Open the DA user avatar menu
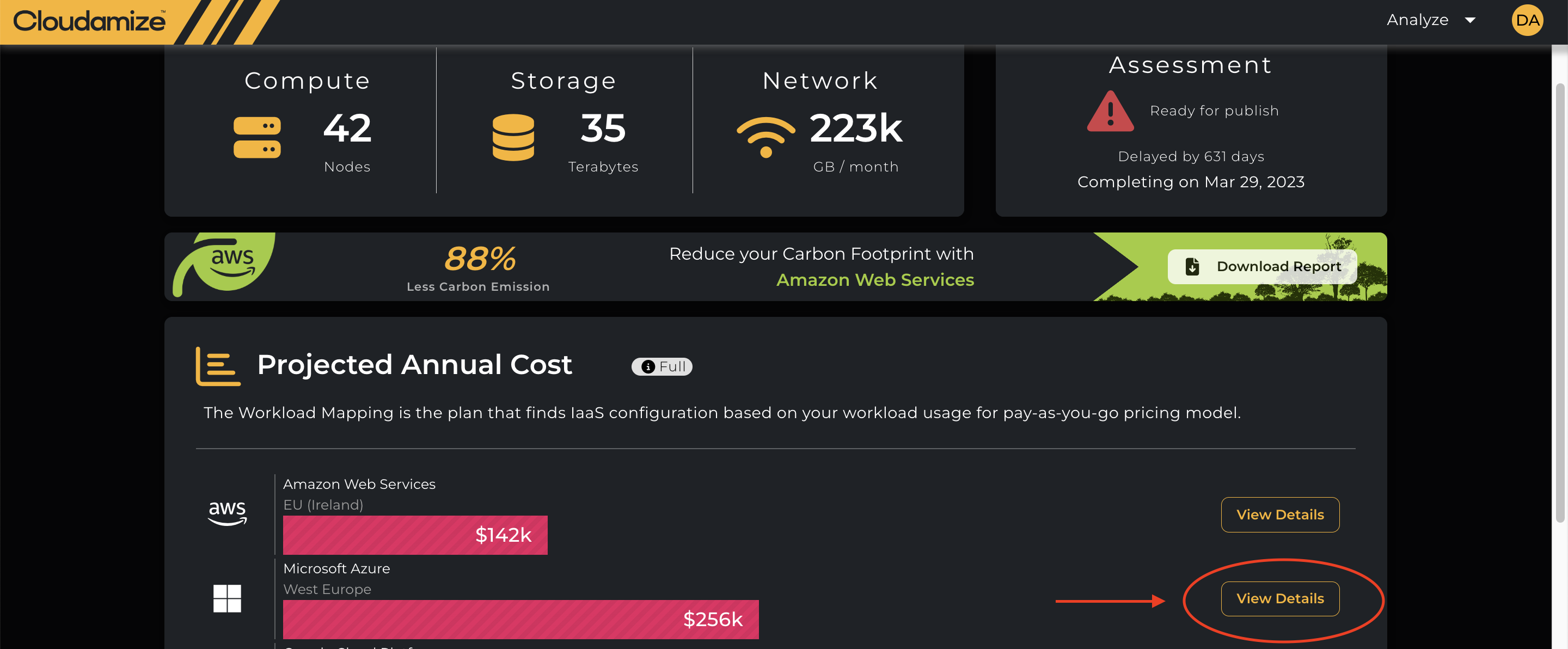Screen dimensions: 1568x649 coord(1527,20)
